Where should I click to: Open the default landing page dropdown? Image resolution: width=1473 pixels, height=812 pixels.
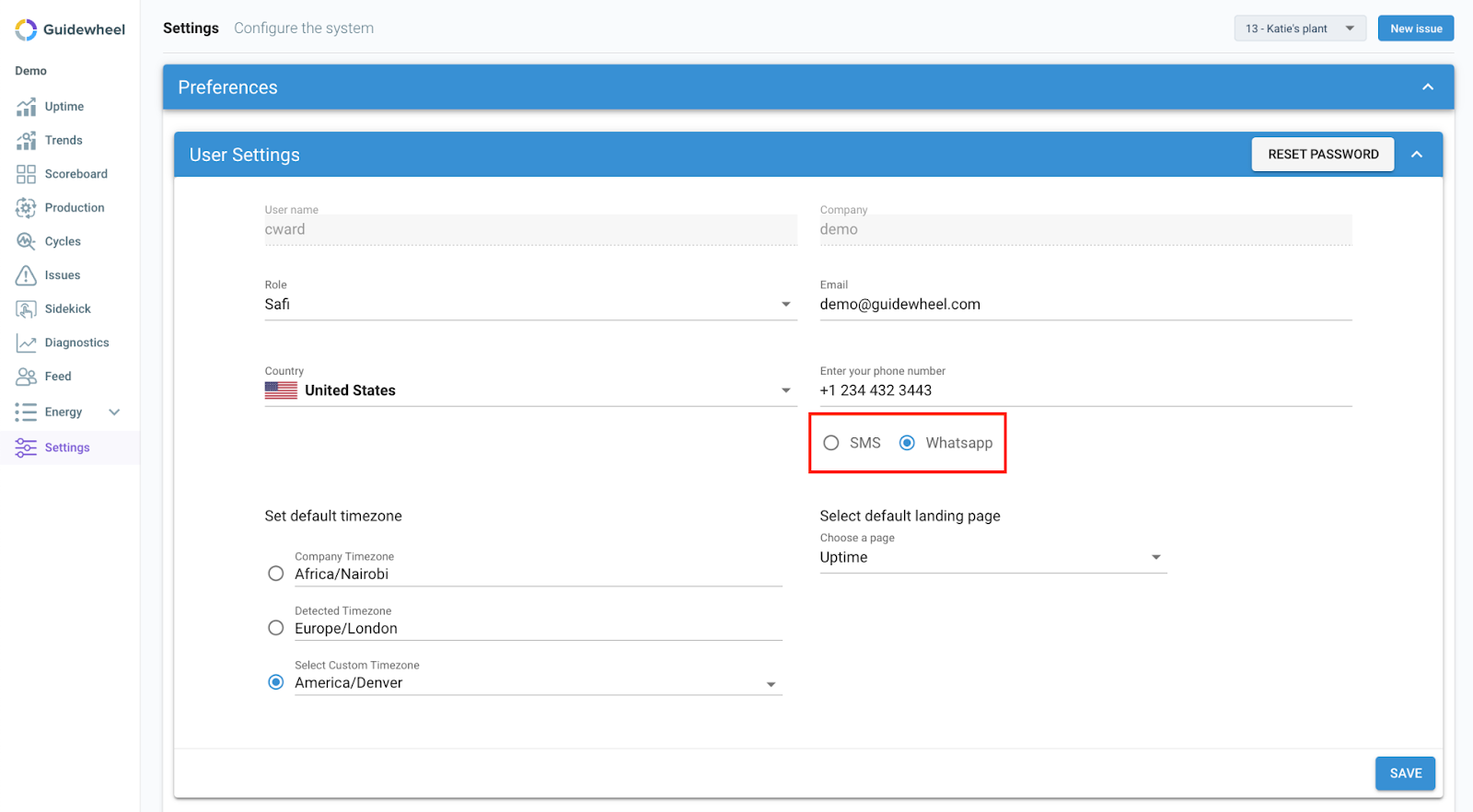[x=993, y=558]
